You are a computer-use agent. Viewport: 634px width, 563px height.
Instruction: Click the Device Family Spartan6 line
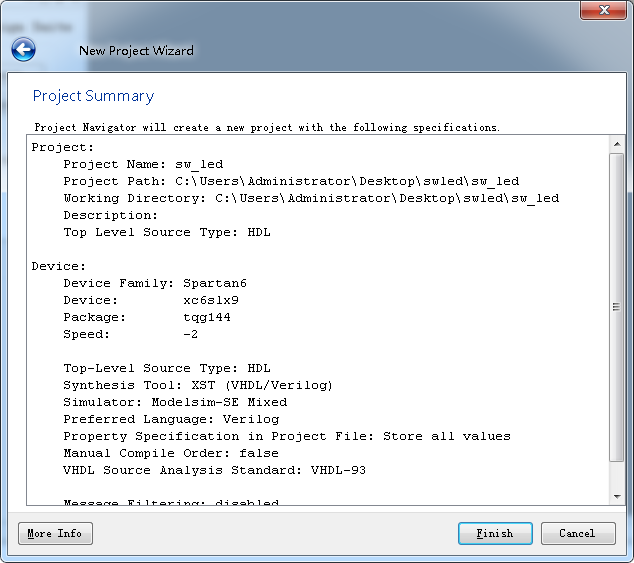pyautogui.click(x=154, y=283)
